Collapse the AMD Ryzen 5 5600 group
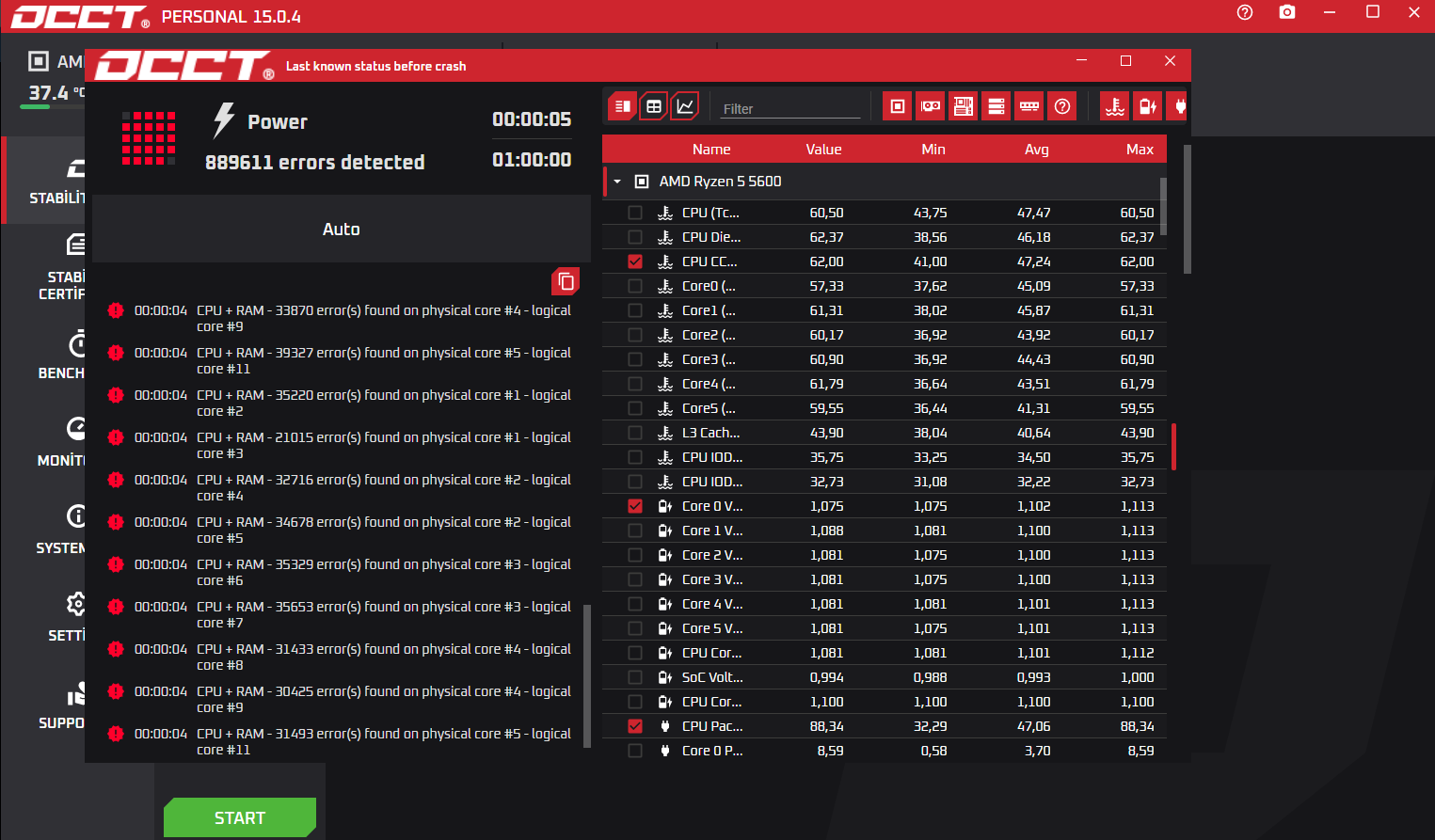The width and height of the screenshot is (1435, 840). (x=617, y=182)
